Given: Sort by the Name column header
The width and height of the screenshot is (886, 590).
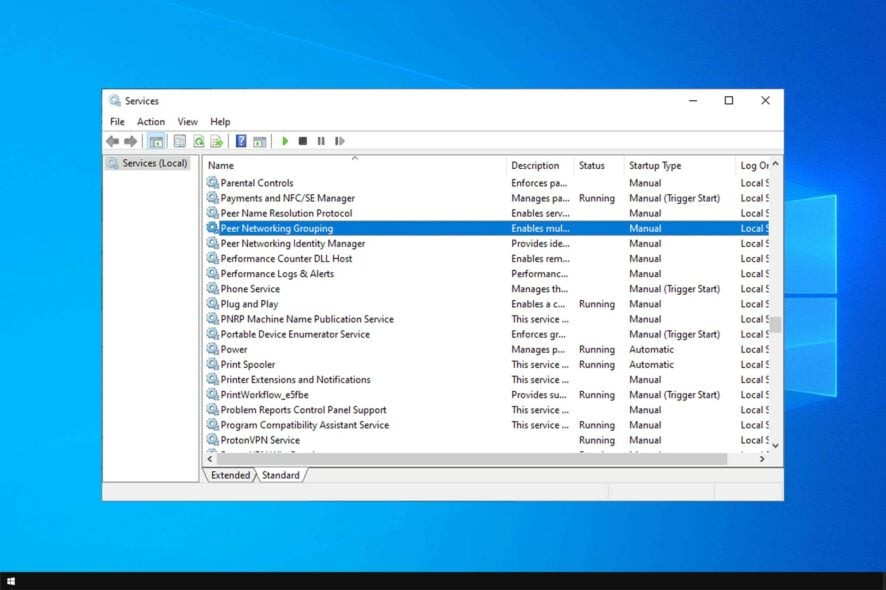Looking at the screenshot, I should tap(355, 165).
